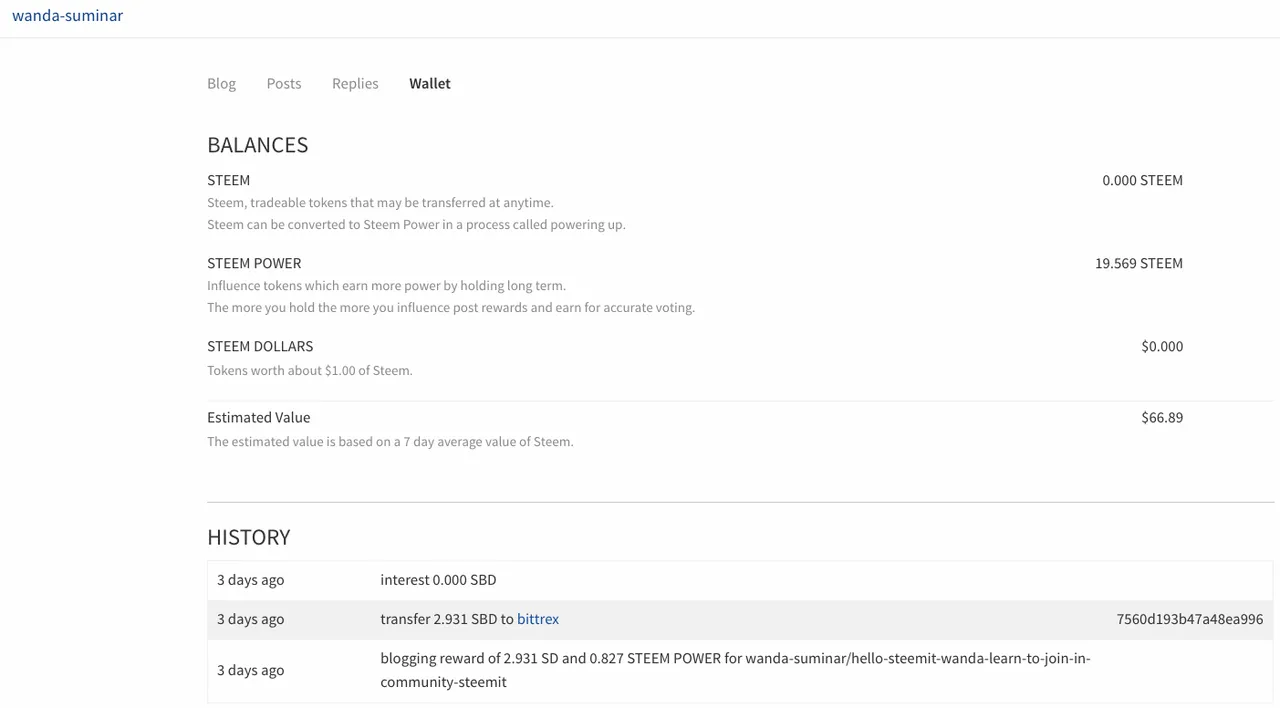Click the BALANCES section heading

[257, 145]
